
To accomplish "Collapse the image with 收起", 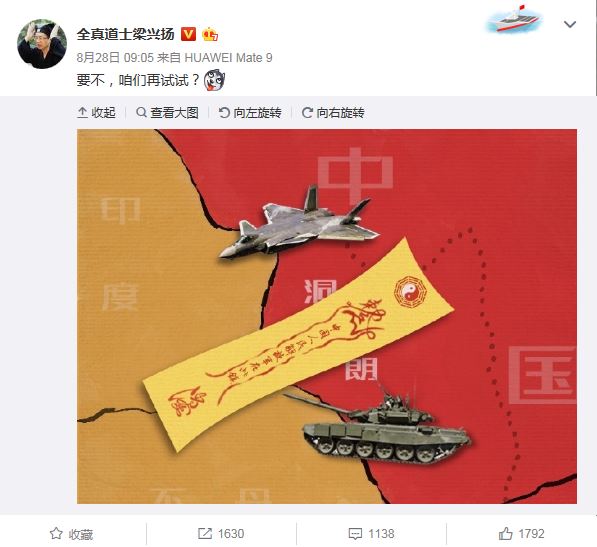I will pos(96,112).
